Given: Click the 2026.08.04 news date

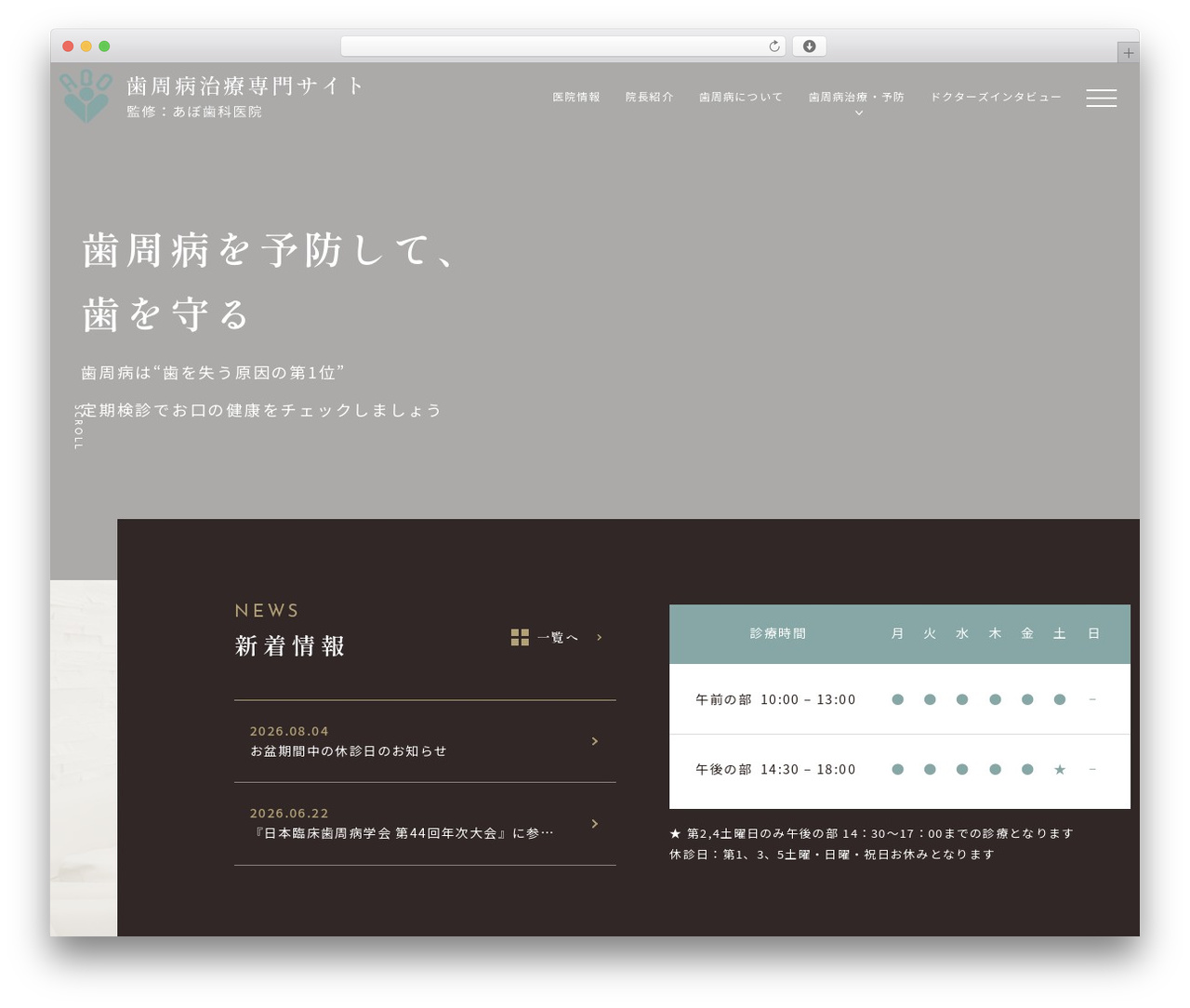Looking at the screenshot, I should [x=289, y=731].
